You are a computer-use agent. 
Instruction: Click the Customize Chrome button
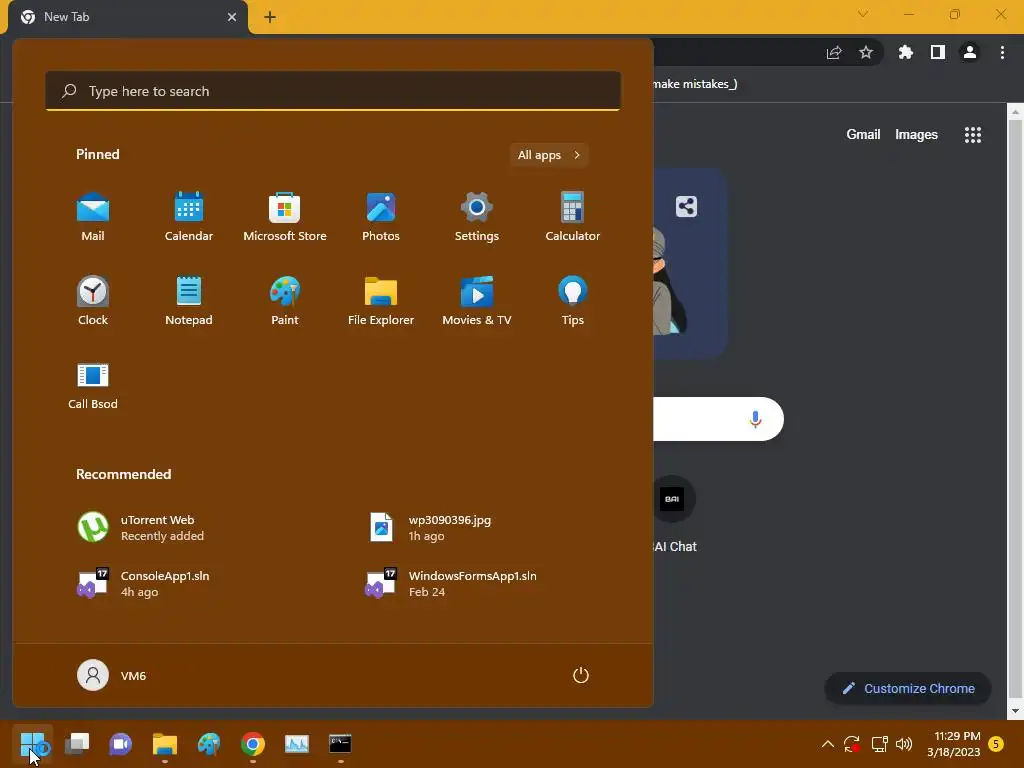click(x=908, y=688)
